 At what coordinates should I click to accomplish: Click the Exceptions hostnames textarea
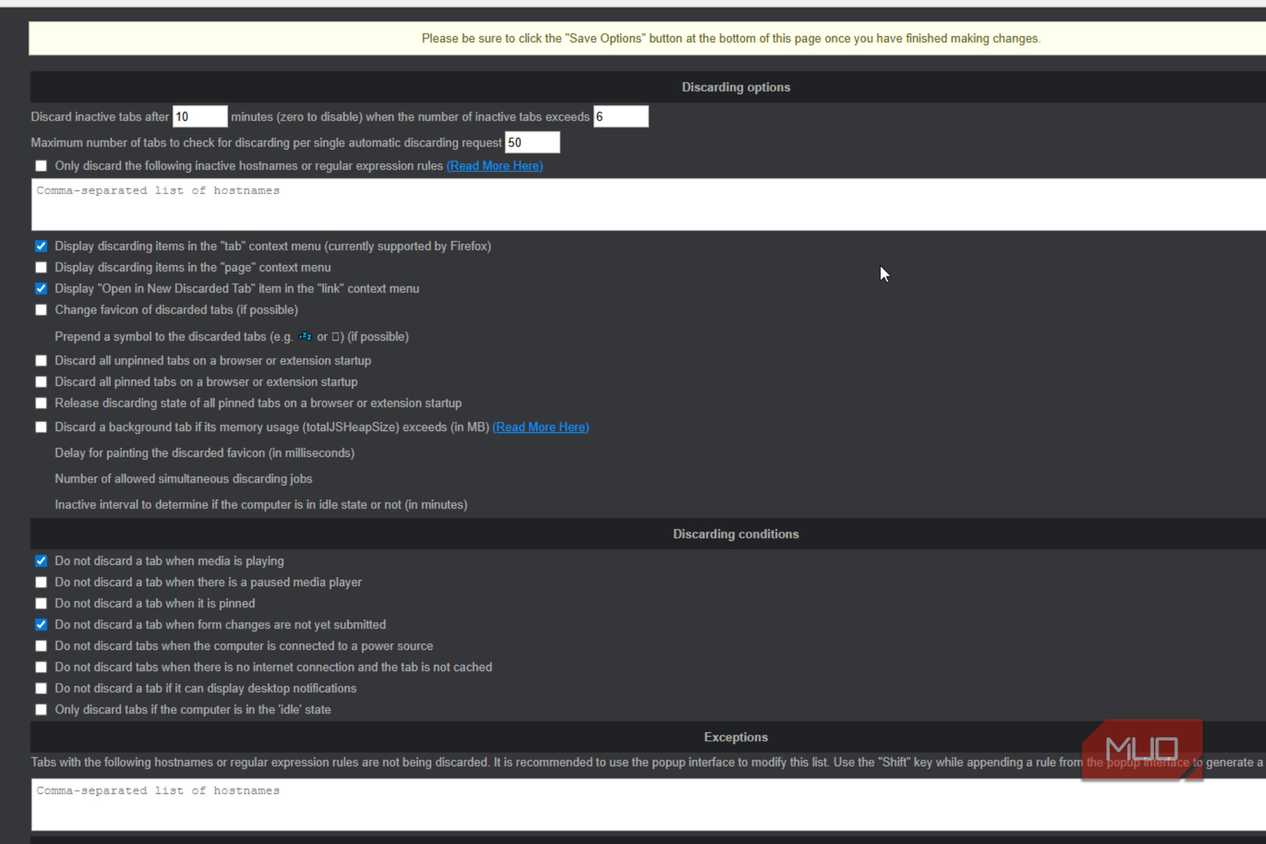pos(648,805)
